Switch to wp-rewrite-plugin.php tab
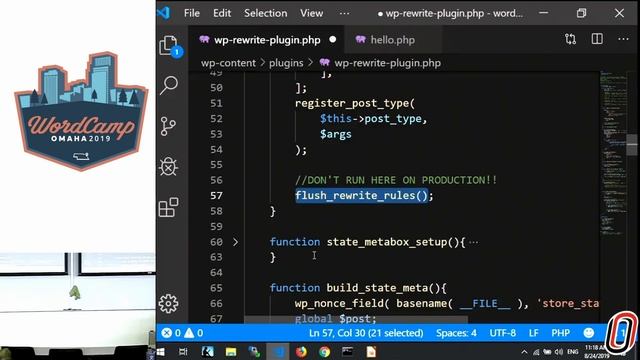Image resolution: width=640 pixels, height=360 pixels. click(266, 40)
